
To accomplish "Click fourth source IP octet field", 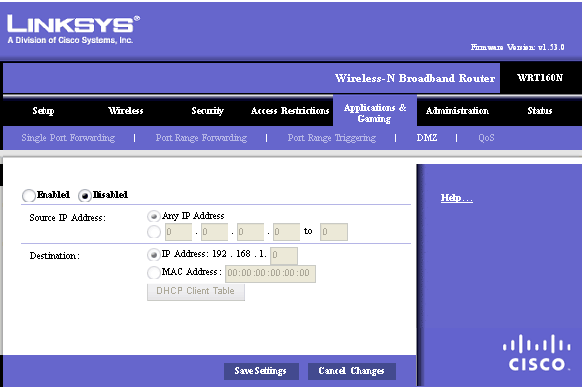I will click(x=286, y=232).
